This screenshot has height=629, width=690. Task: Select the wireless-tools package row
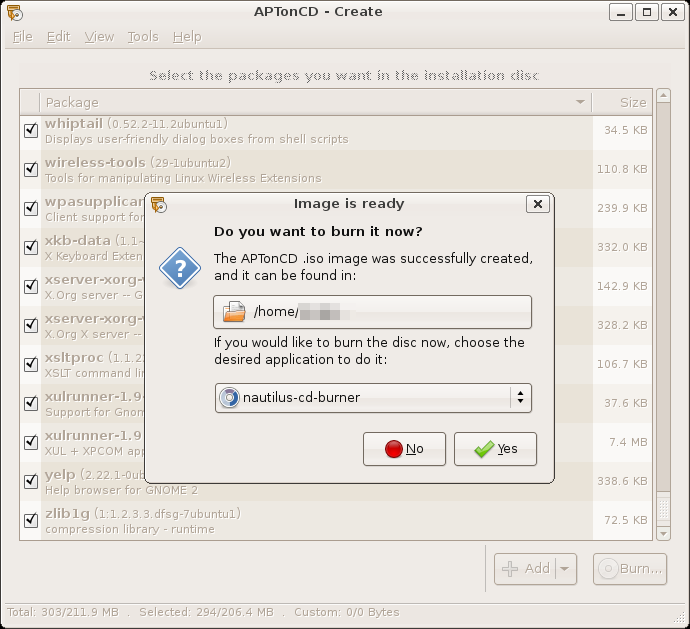click(x=336, y=169)
